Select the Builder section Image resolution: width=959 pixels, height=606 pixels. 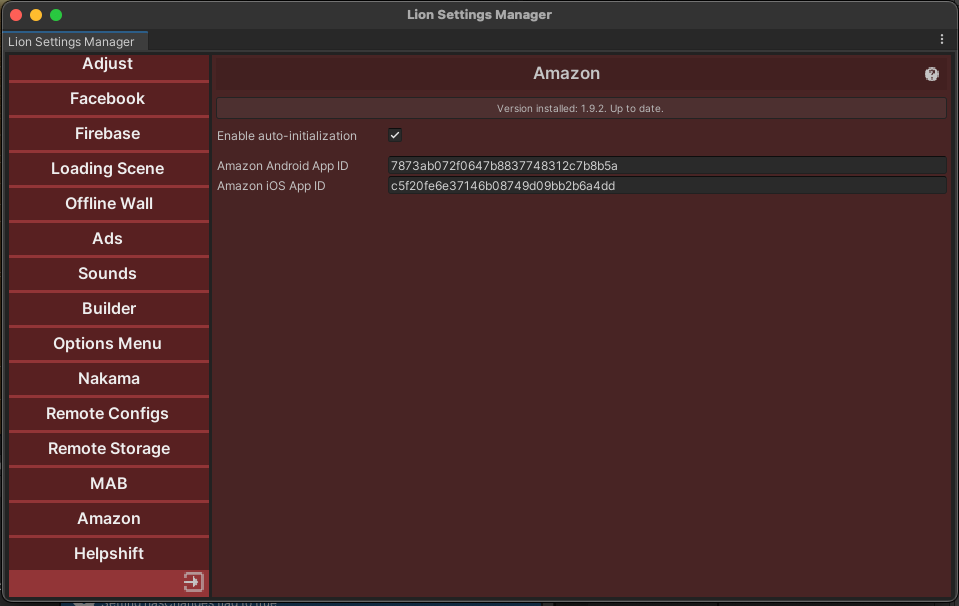click(x=109, y=308)
